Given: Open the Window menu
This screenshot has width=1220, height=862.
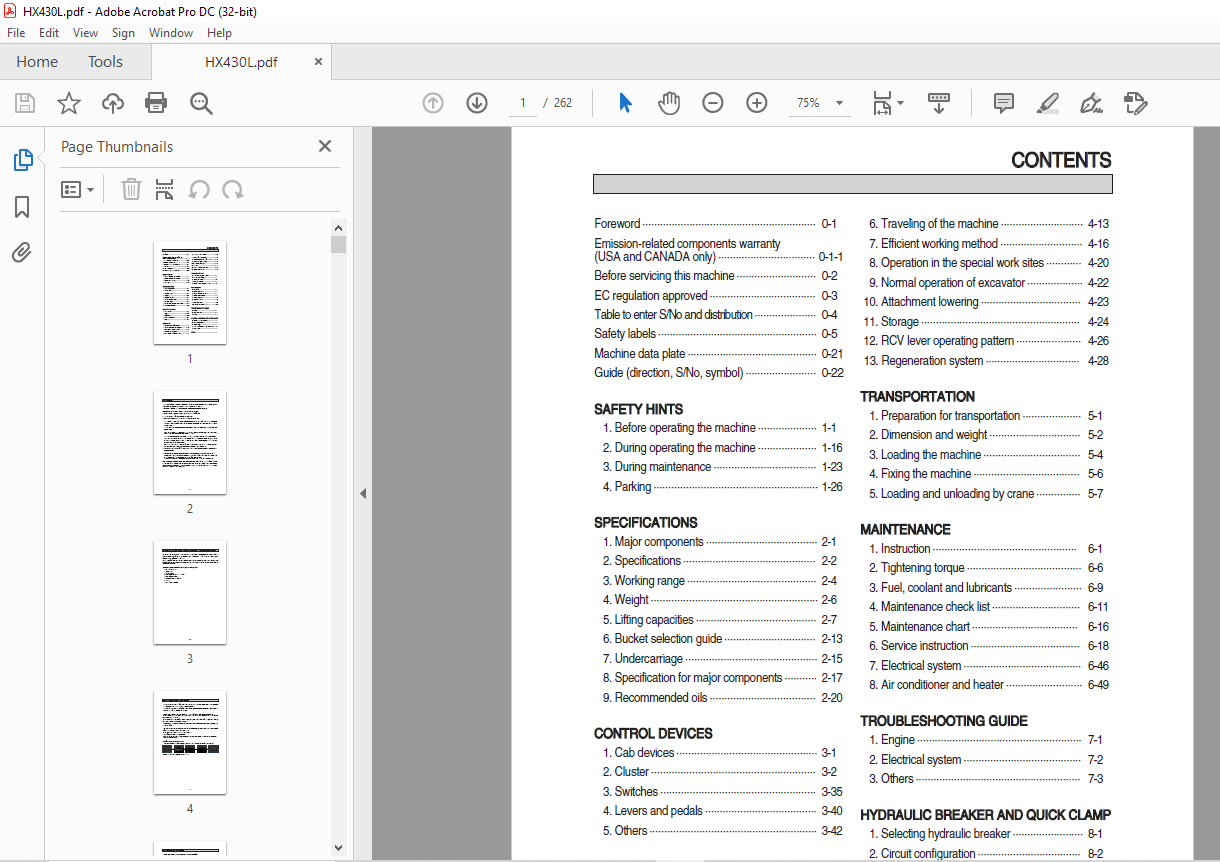Looking at the screenshot, I should point(171,33).
